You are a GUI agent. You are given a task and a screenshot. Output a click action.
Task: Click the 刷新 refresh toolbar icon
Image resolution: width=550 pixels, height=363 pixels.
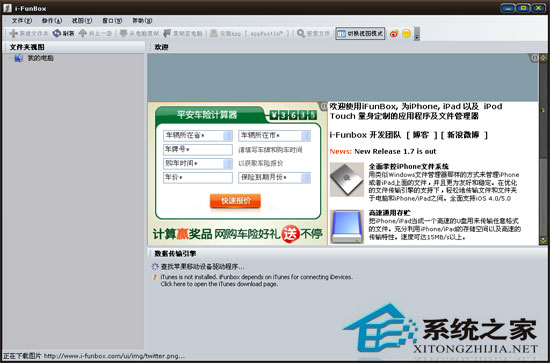pyautogui.click(x=56, y=33)
